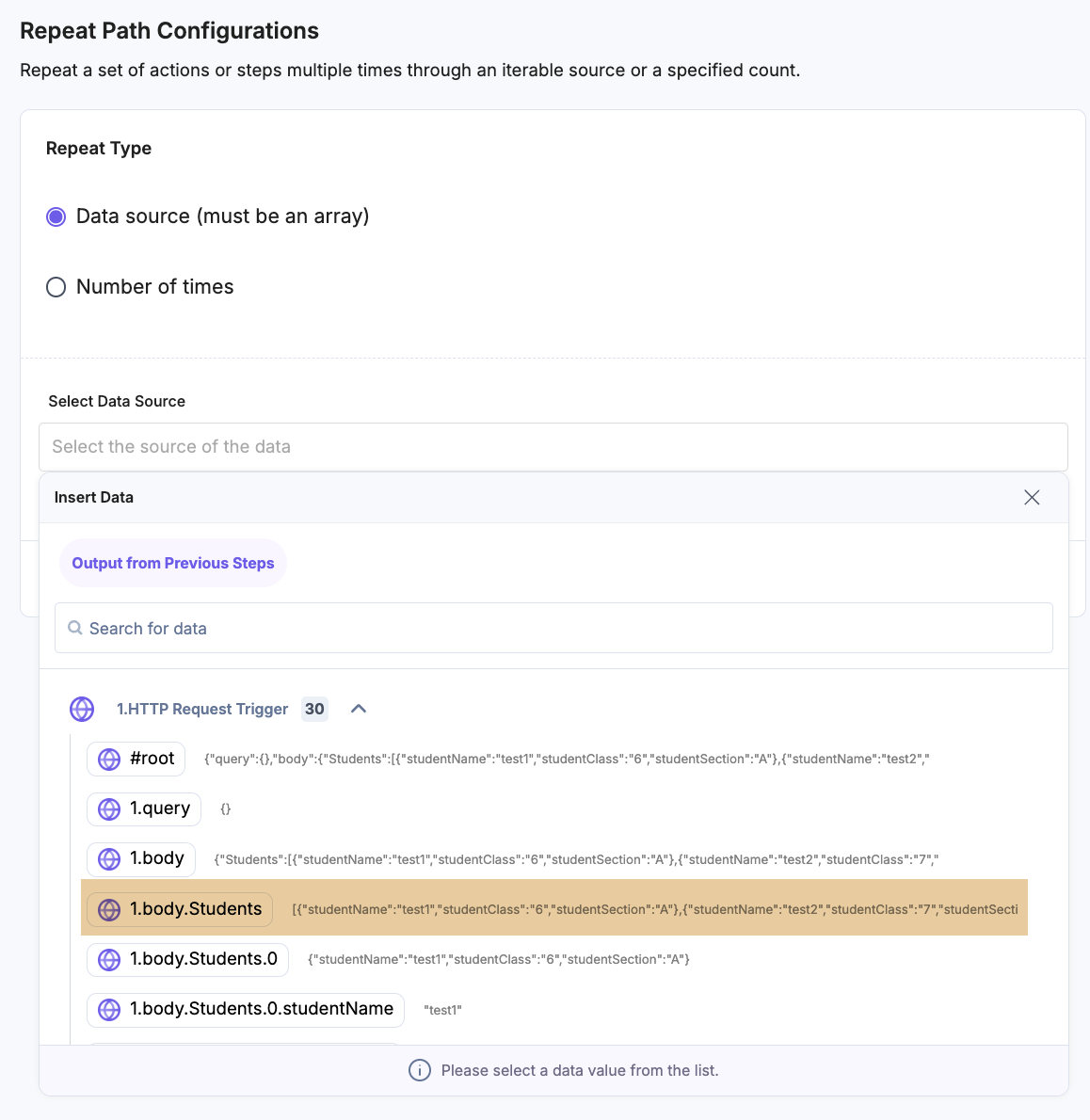Select Number of times radio option
This screenshot has height=1120, width=1090.
point(56,287)
